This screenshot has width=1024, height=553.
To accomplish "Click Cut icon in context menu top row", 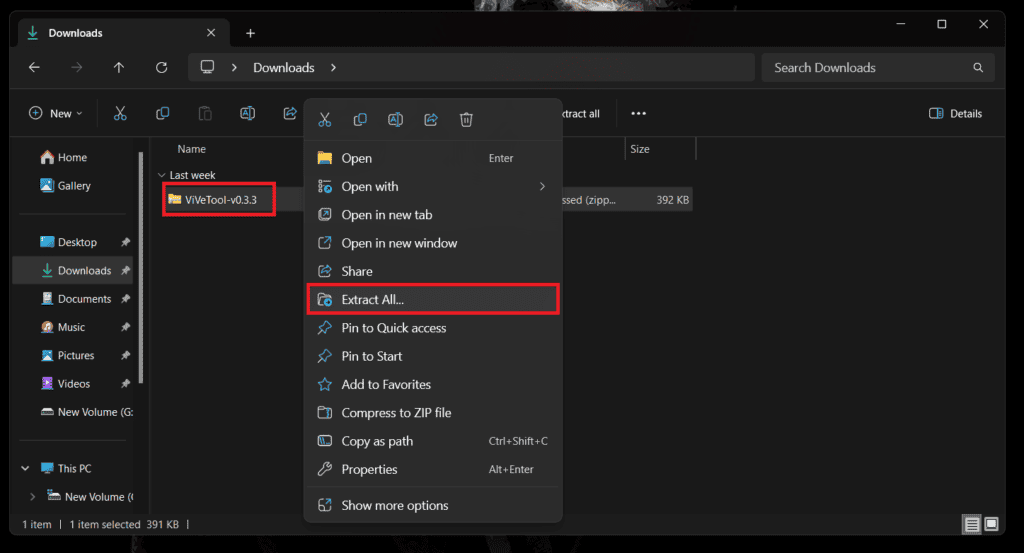I will (x=325, y=119).
